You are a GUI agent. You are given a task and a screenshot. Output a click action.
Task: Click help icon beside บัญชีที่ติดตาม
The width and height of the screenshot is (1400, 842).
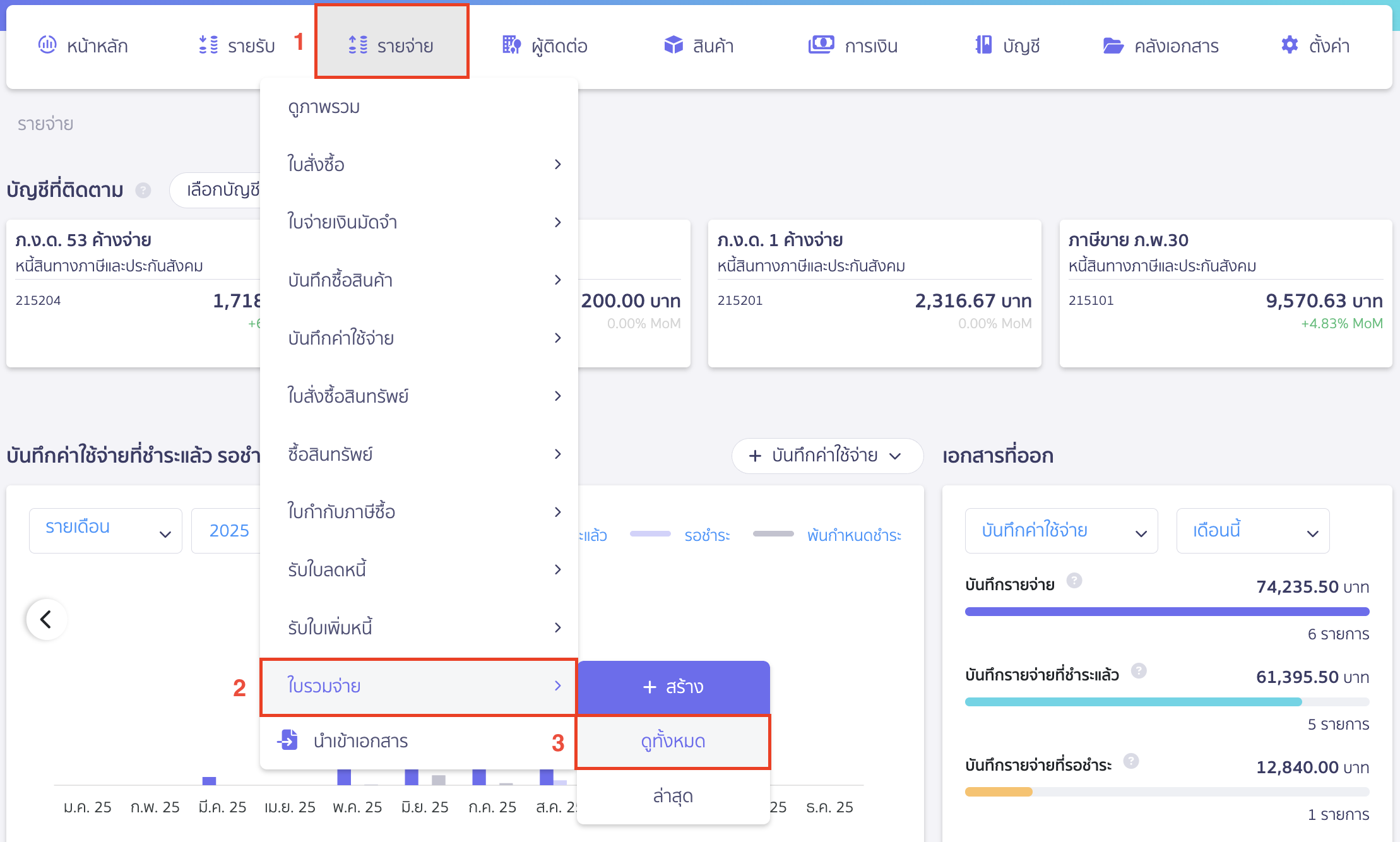tap(143, 190)
